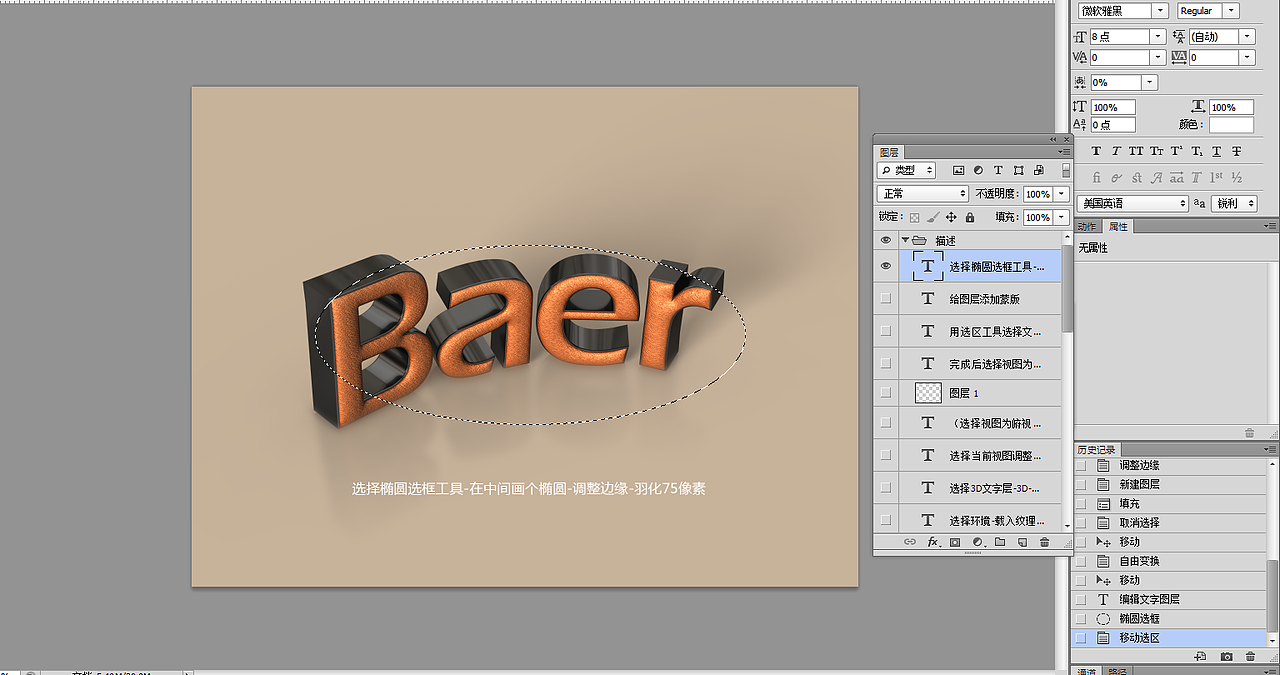The width and height of the screenshot is (1280, 675).
Task: Apply subscript text style
Action: (1197, 151)
